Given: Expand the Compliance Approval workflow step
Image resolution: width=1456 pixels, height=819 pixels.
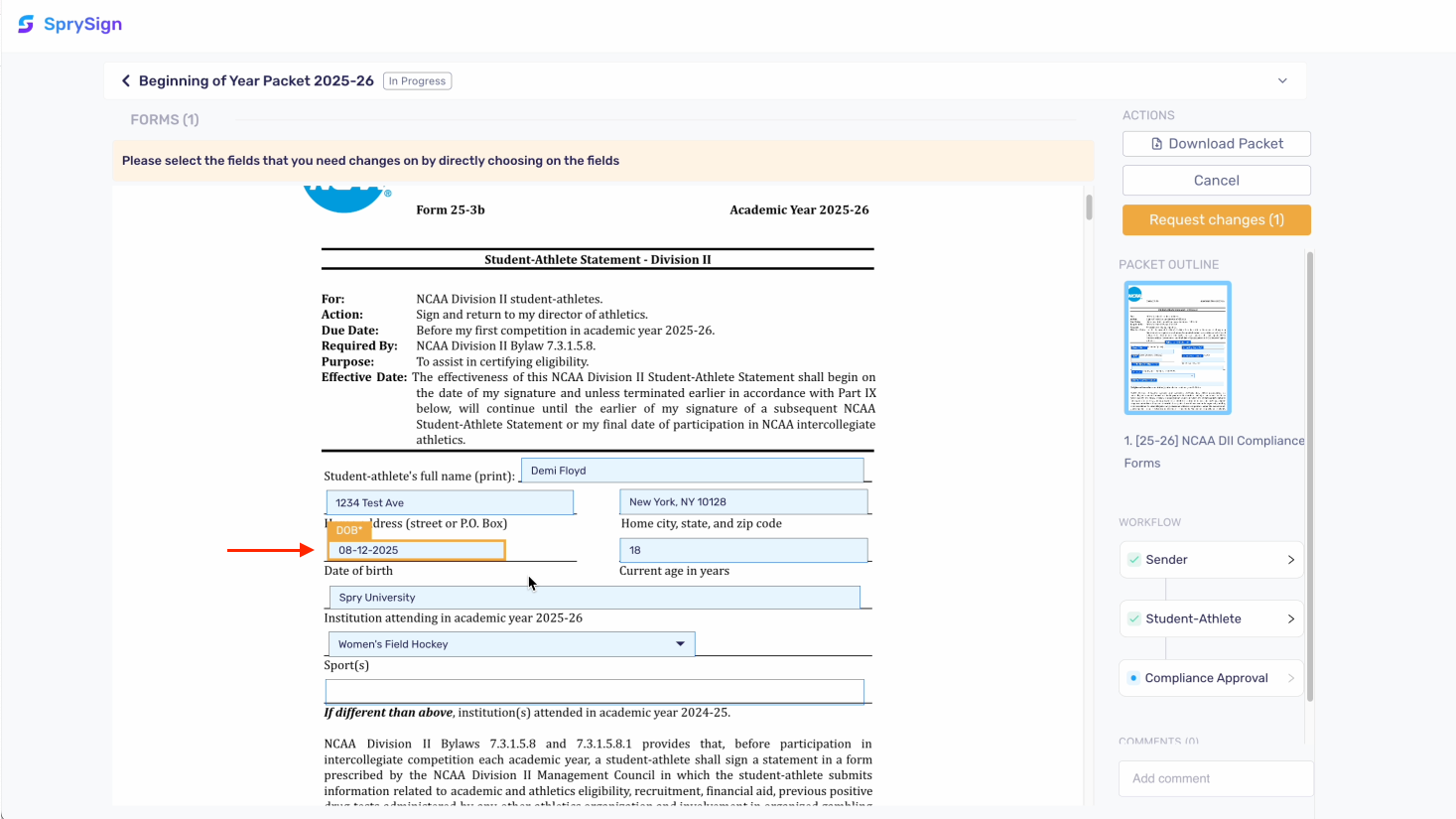Looking at the screenshot, I should [x=1293, y=678].
